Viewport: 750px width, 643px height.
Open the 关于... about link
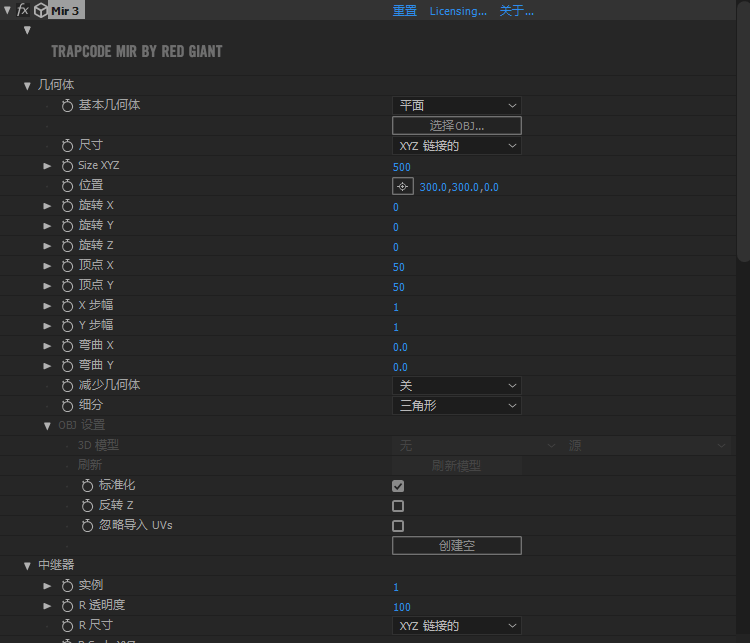pos(517,11)
